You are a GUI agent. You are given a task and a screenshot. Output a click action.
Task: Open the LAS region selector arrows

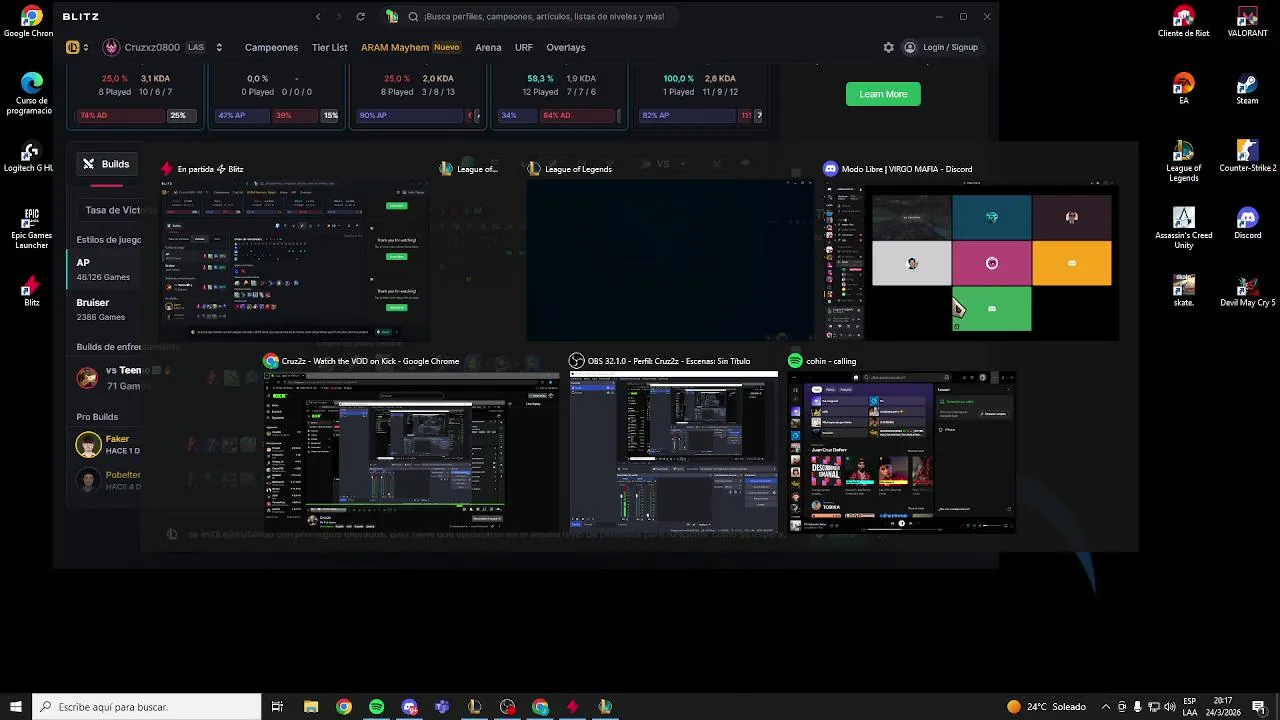219,47
